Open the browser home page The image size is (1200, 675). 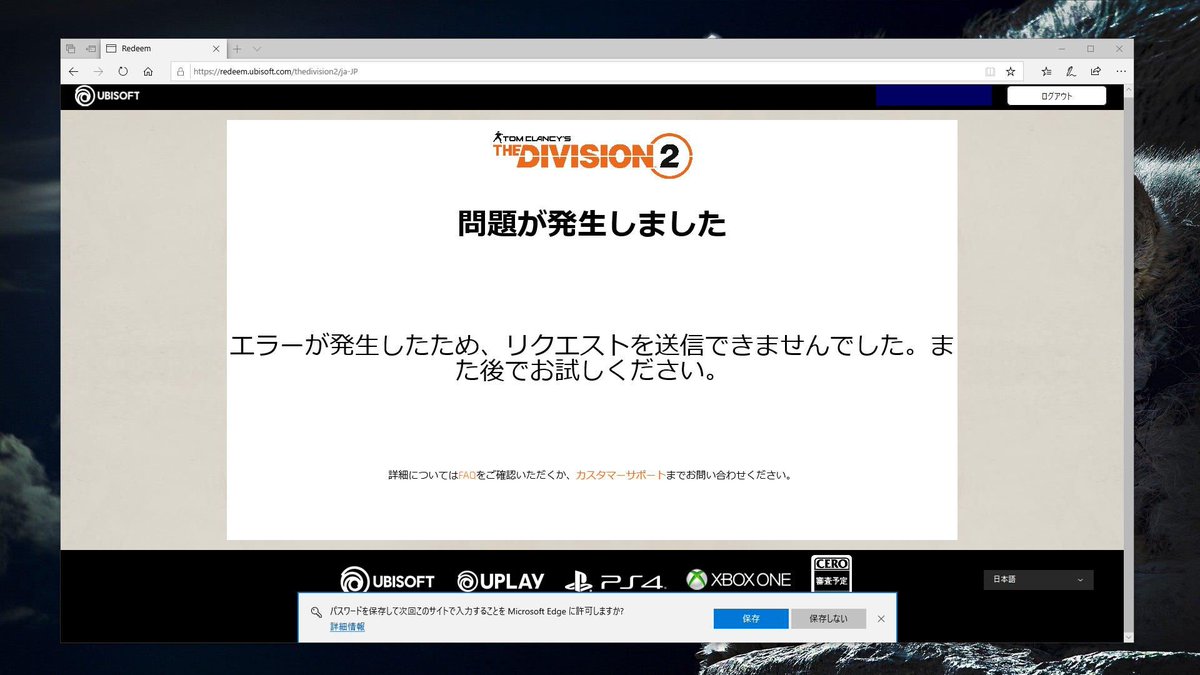[148, 72]
